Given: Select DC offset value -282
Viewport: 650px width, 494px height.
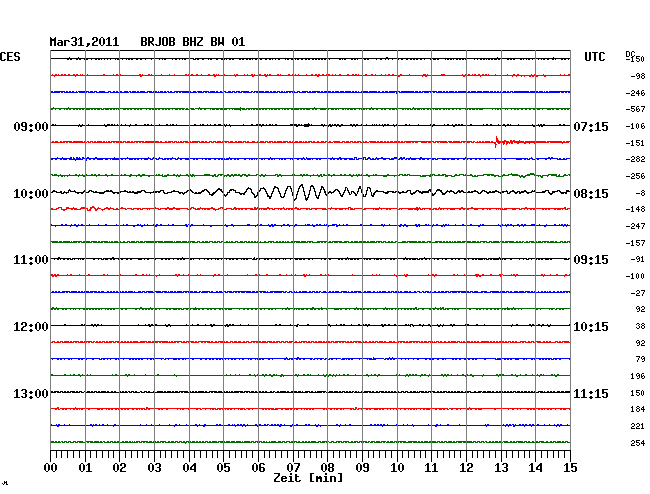Looking at the screenshot, I should click(635, 160).
